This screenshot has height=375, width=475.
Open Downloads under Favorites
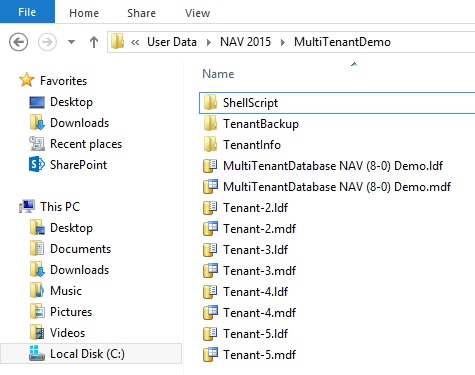(x=79, y=123)
